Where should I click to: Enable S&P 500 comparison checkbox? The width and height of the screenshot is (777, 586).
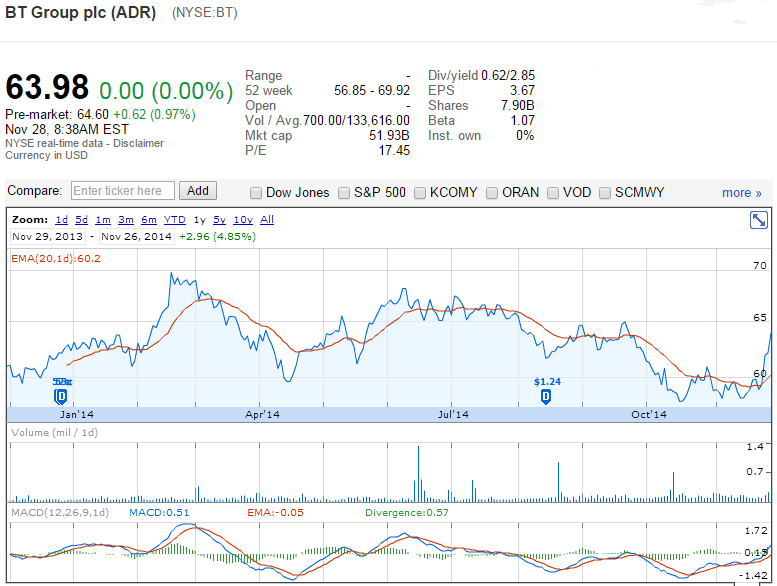(344, 193)
